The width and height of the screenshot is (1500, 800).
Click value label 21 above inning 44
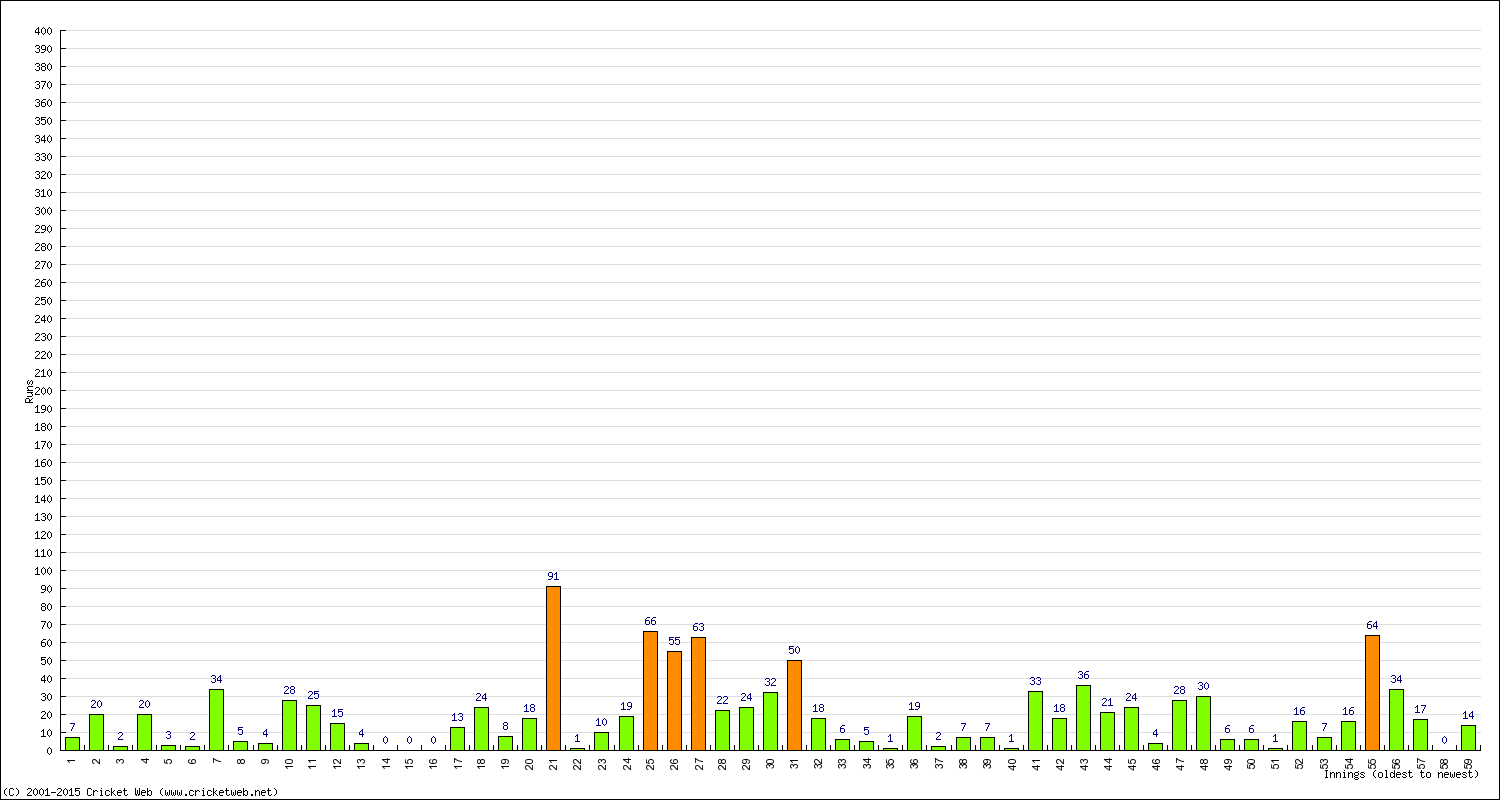(x=1107, y=702)
